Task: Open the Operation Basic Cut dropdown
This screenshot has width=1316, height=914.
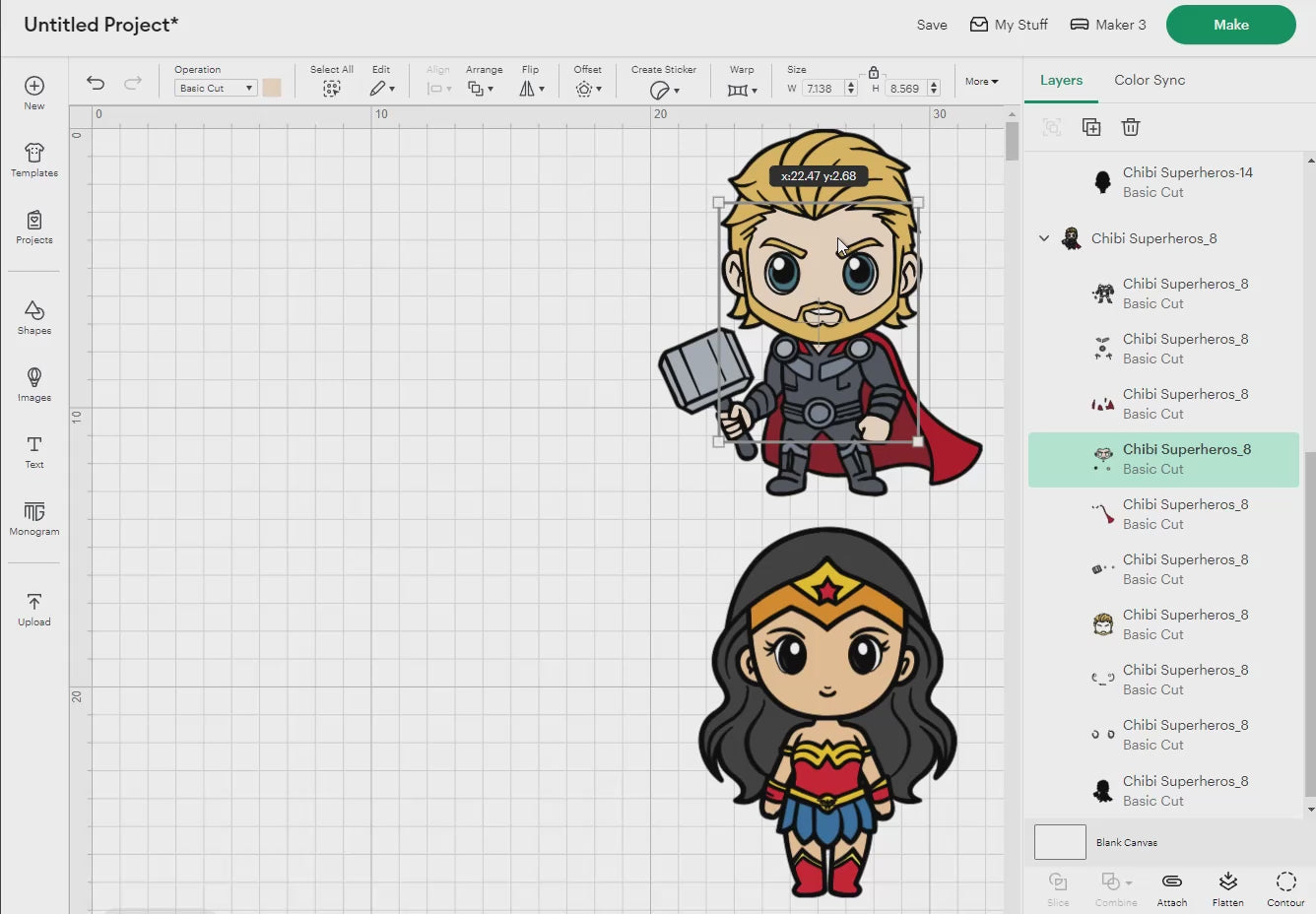Action: (x=216, y=88)
